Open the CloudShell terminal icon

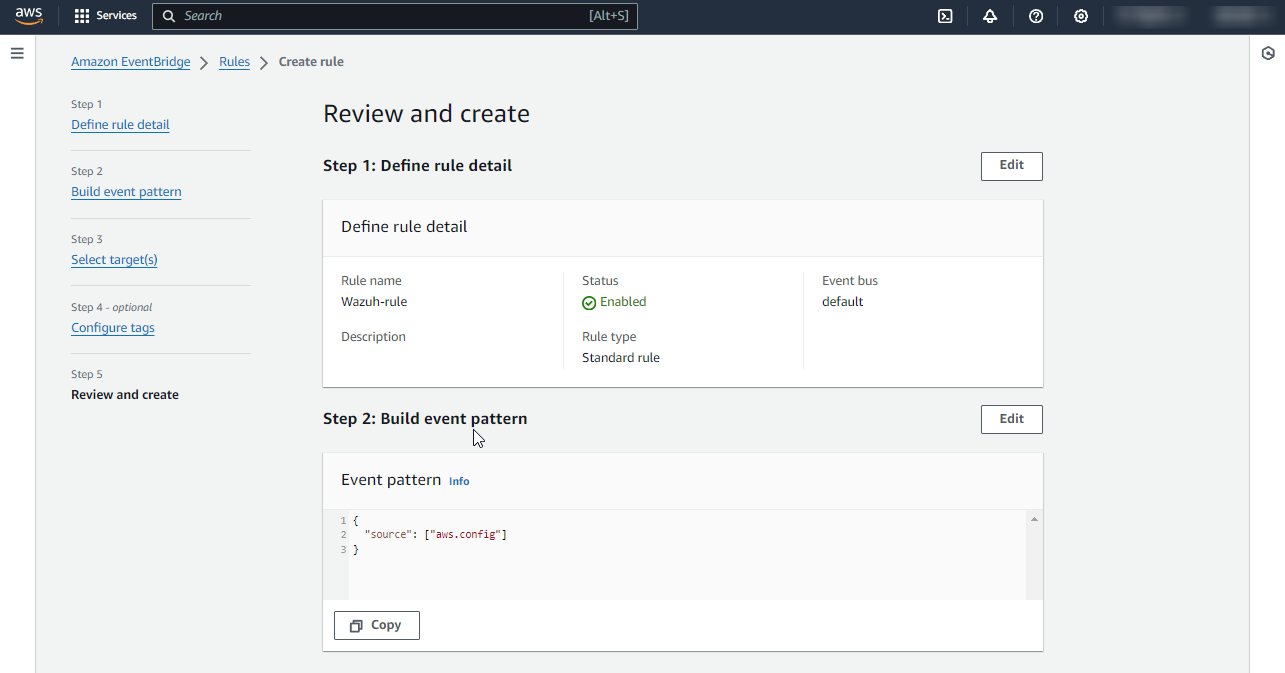945,16
